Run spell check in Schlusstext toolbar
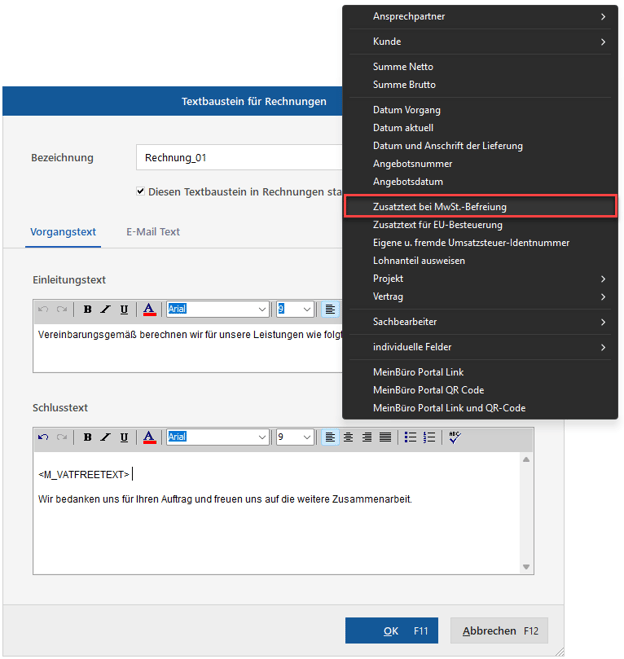This screenshot has width=624, height=659. pos(454,437)
